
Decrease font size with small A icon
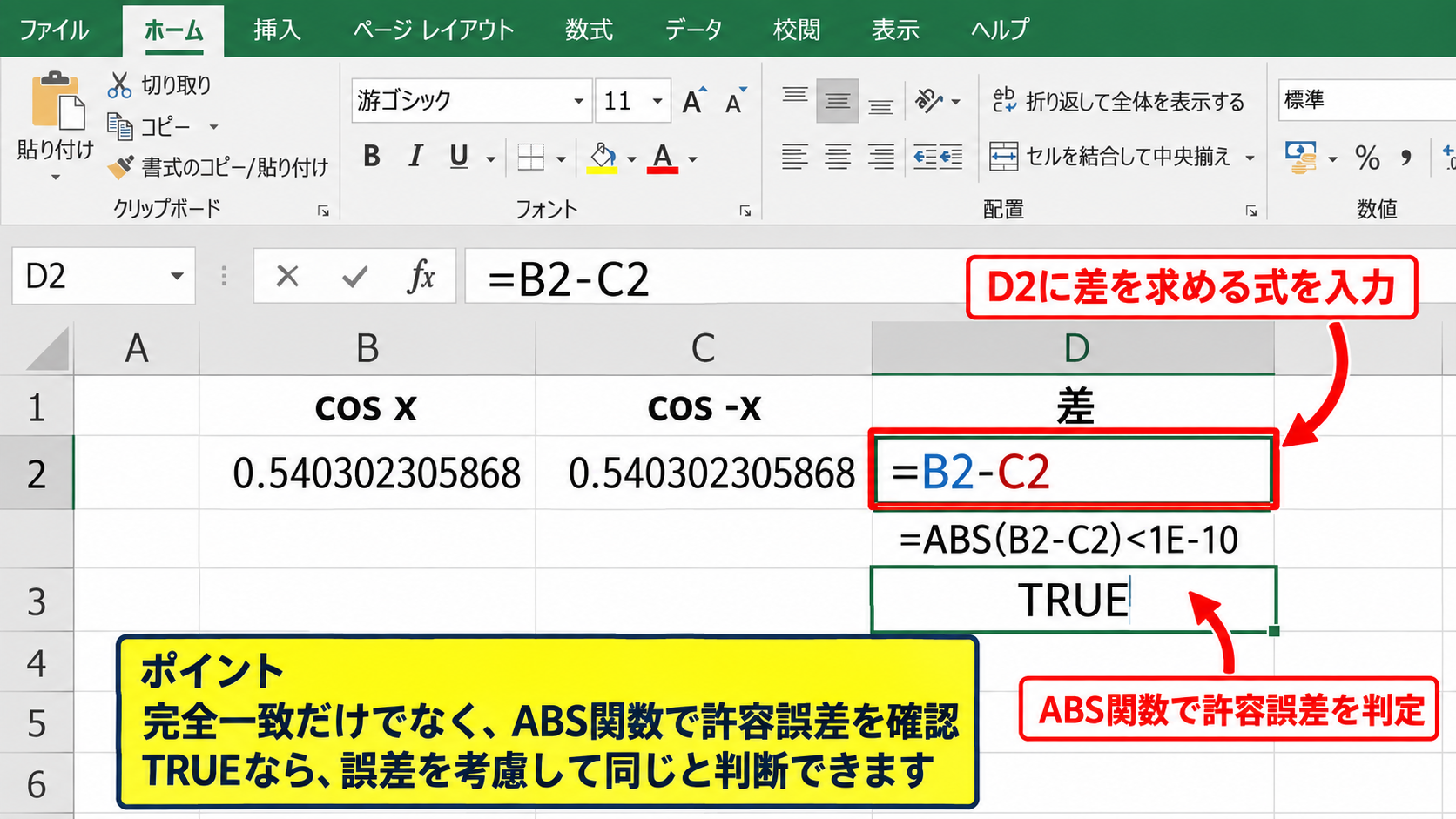pos(736,101)
